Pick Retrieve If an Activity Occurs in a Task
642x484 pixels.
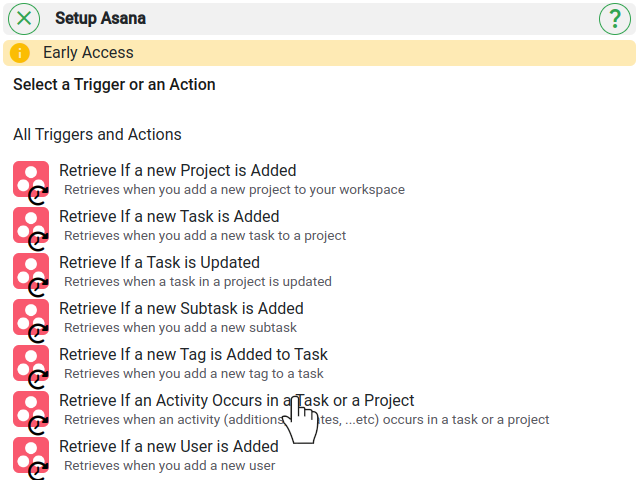[x=237, y=400]
